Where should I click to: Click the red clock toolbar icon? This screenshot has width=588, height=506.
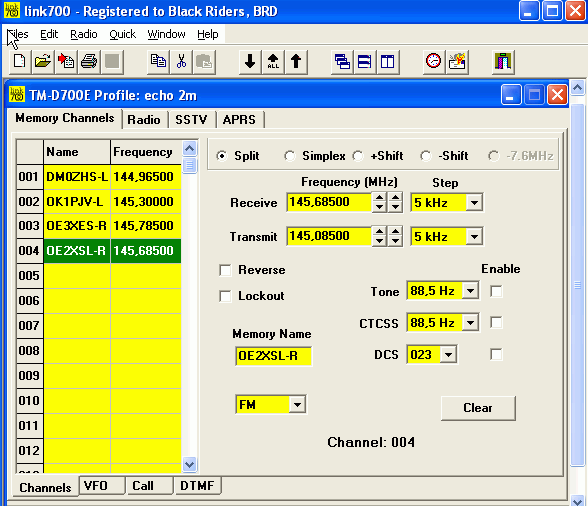coord(434,62)
